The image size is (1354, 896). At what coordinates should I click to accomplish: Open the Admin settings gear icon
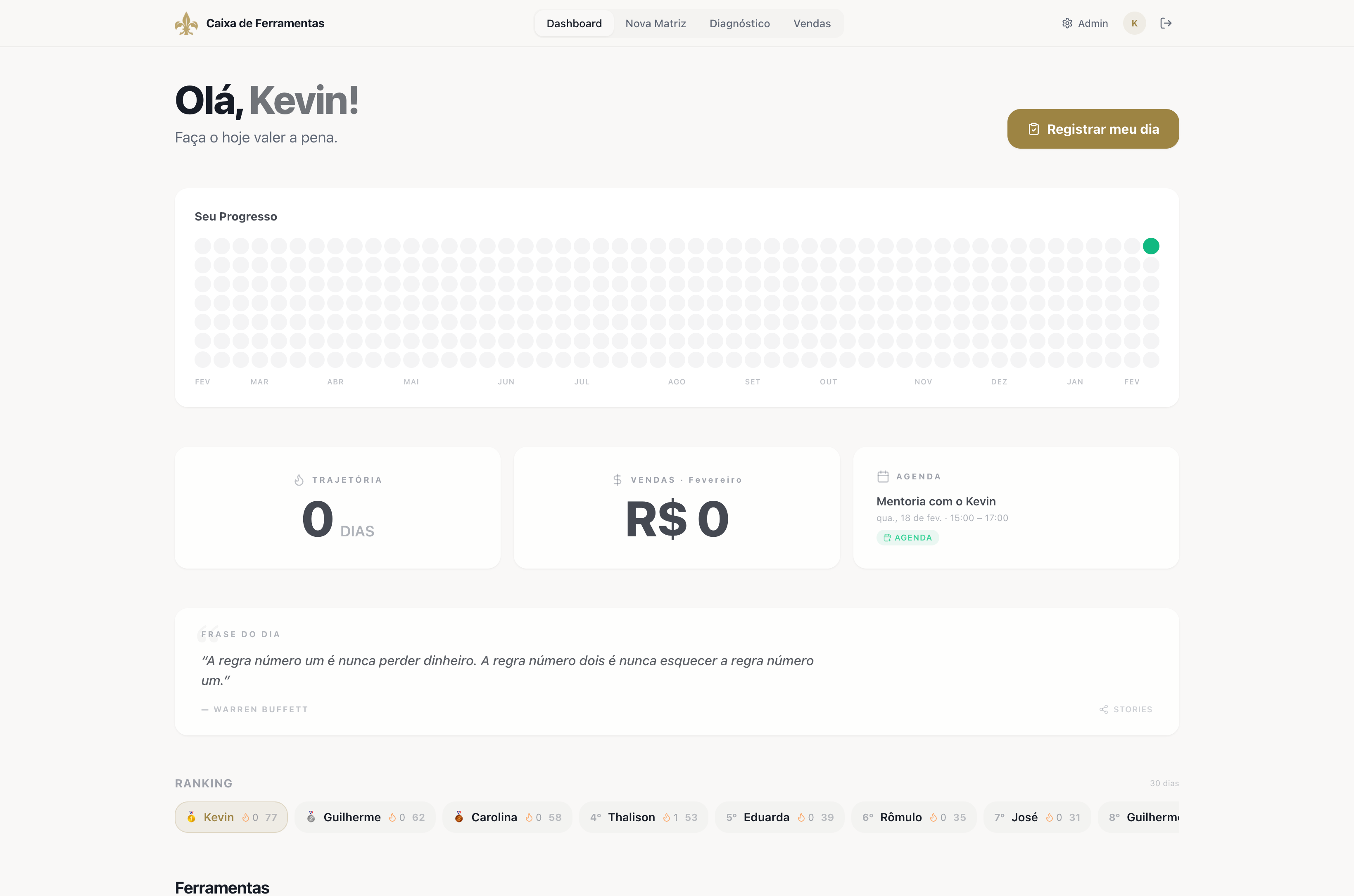1067,23
